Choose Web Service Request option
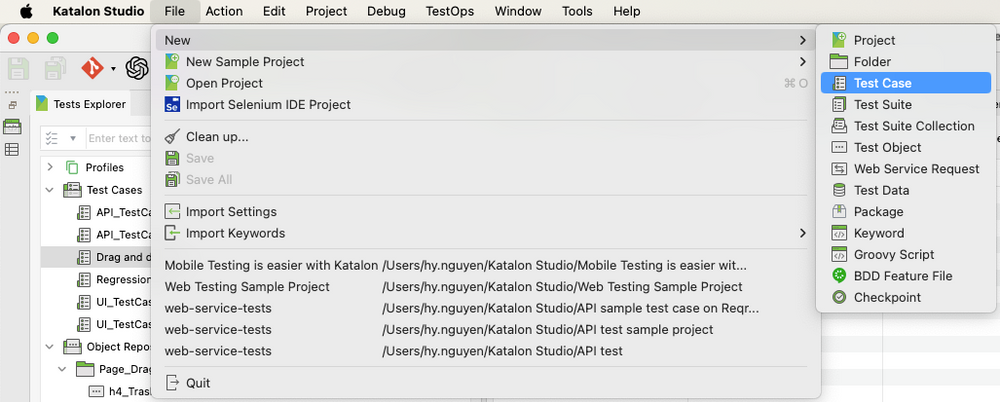1000x402 pixels. tap(906, 168)
